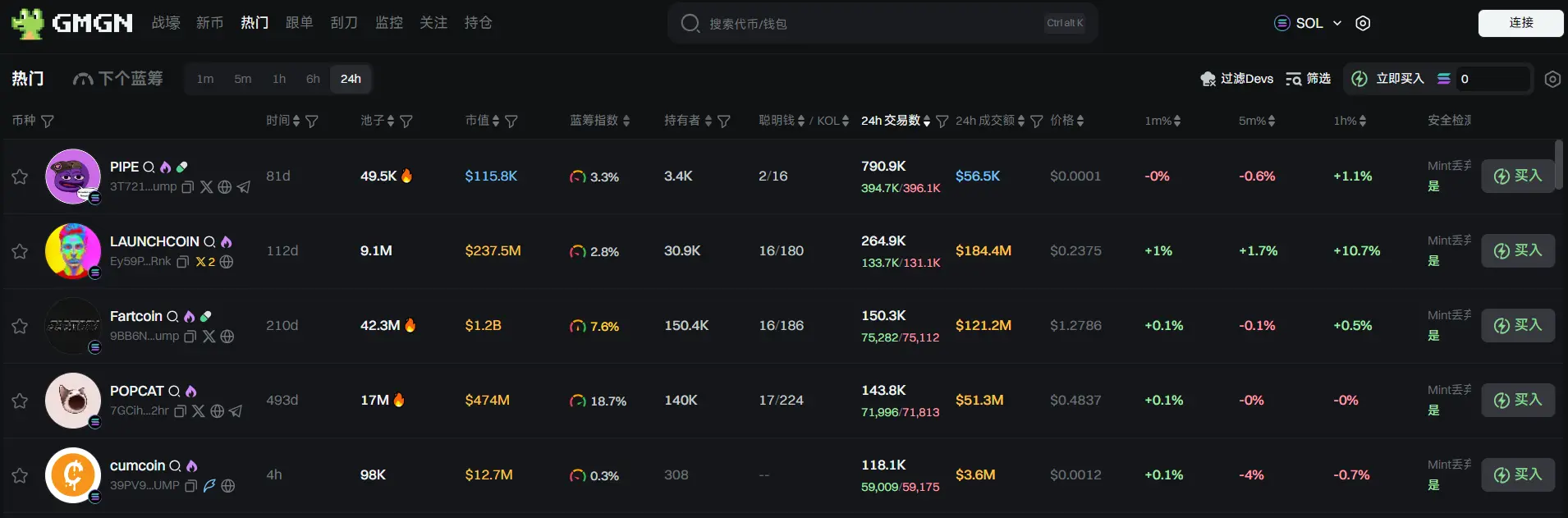Viewport: 1568px width, 518px height.
Task: Open the settings icon beside SOL selector
Action: click(1363, 23)
